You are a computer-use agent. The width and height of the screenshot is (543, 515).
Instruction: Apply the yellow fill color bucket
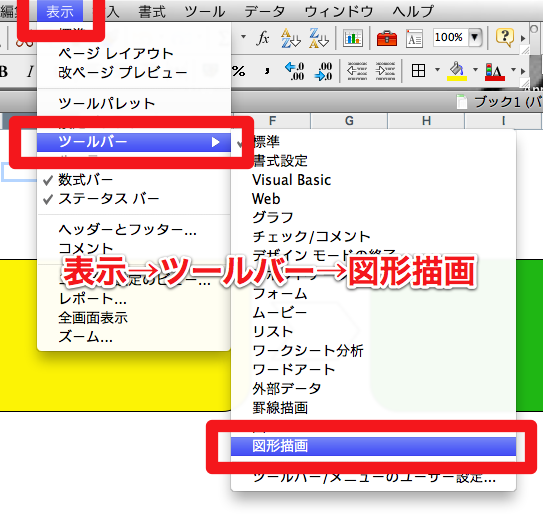tap(457, 71)
